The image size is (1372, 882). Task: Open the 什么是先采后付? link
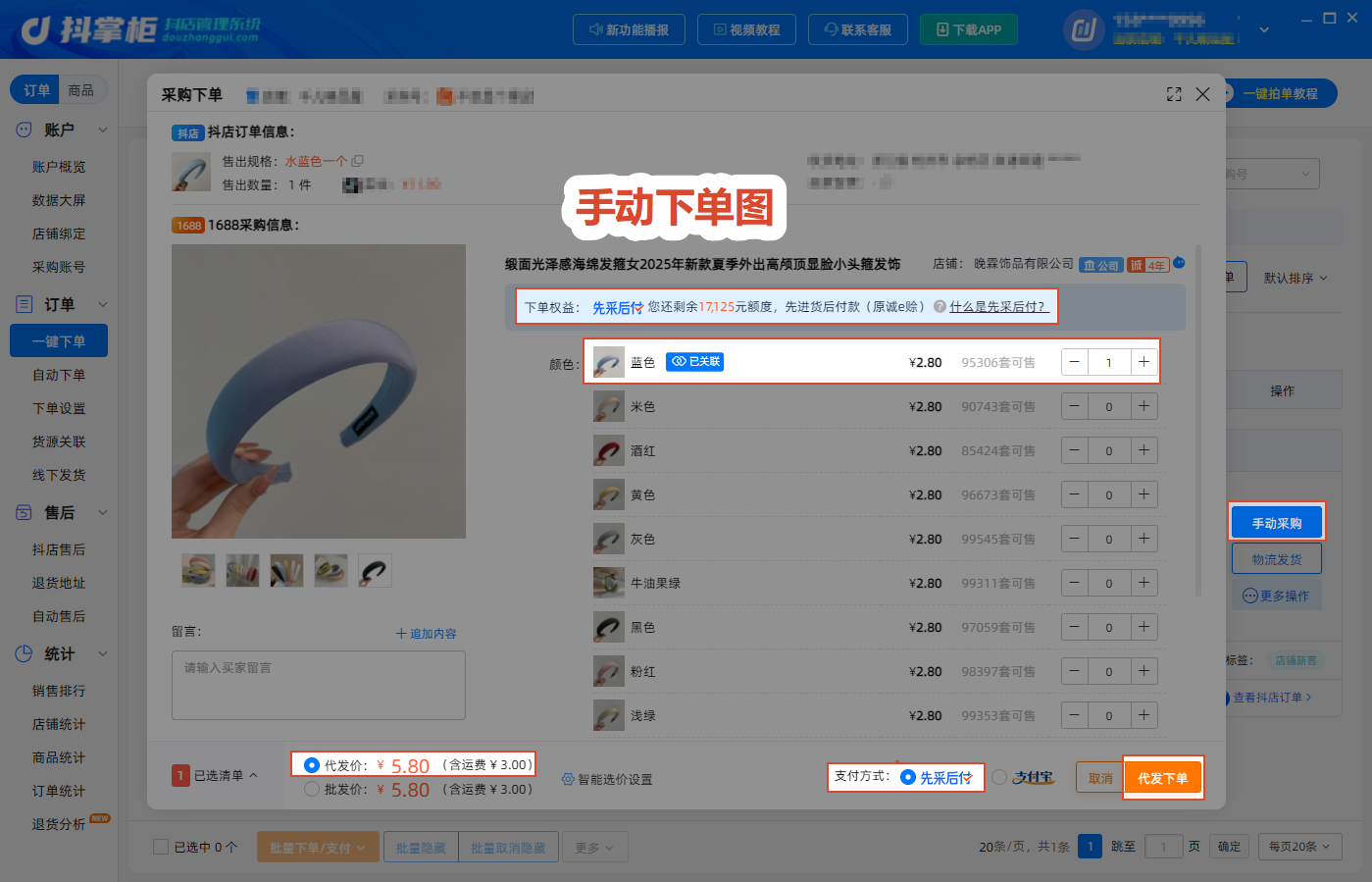pos(997,306)
